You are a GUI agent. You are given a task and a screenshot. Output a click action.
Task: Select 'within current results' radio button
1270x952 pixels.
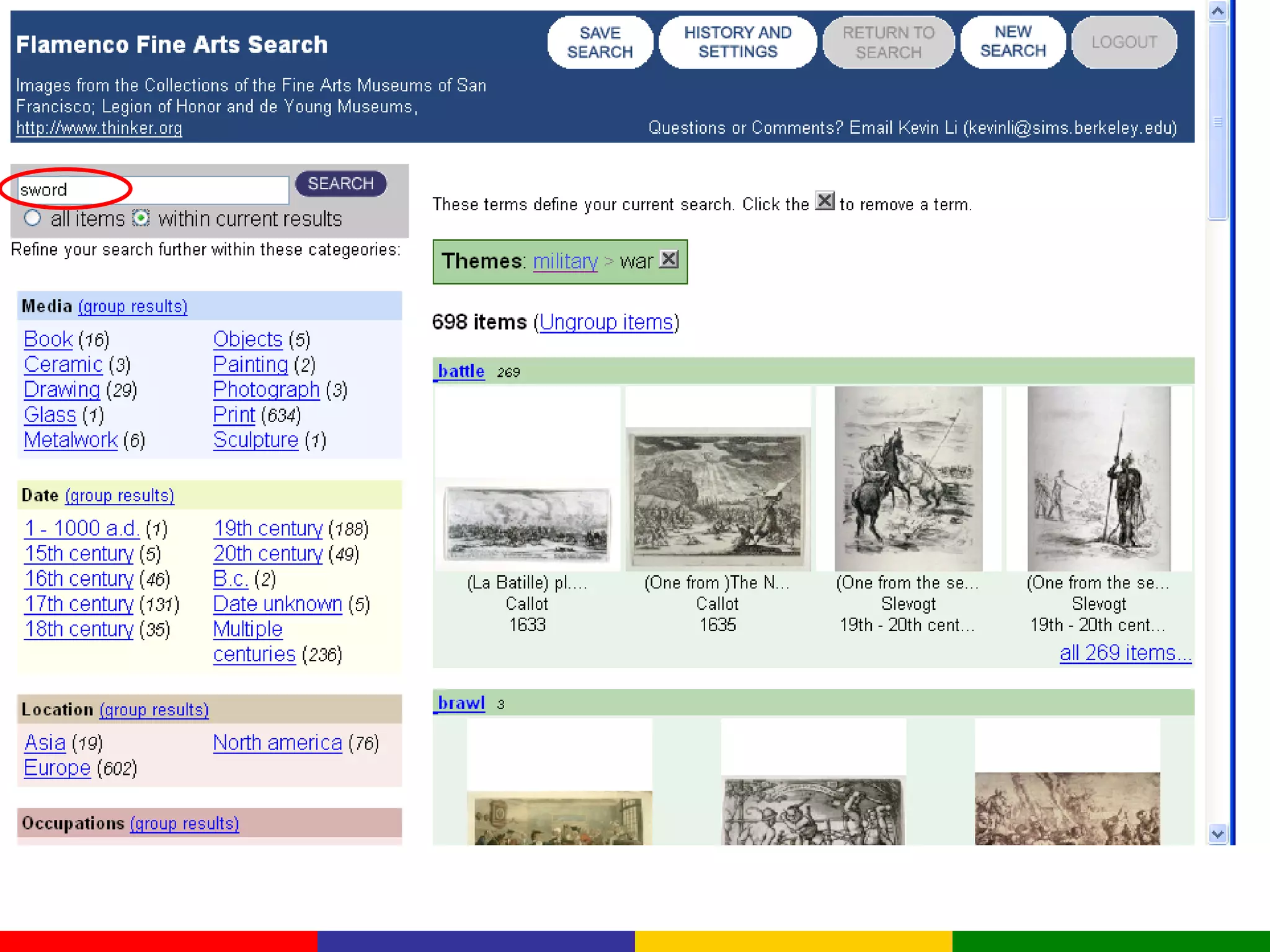pyautogui.click(x=141, y=218)
